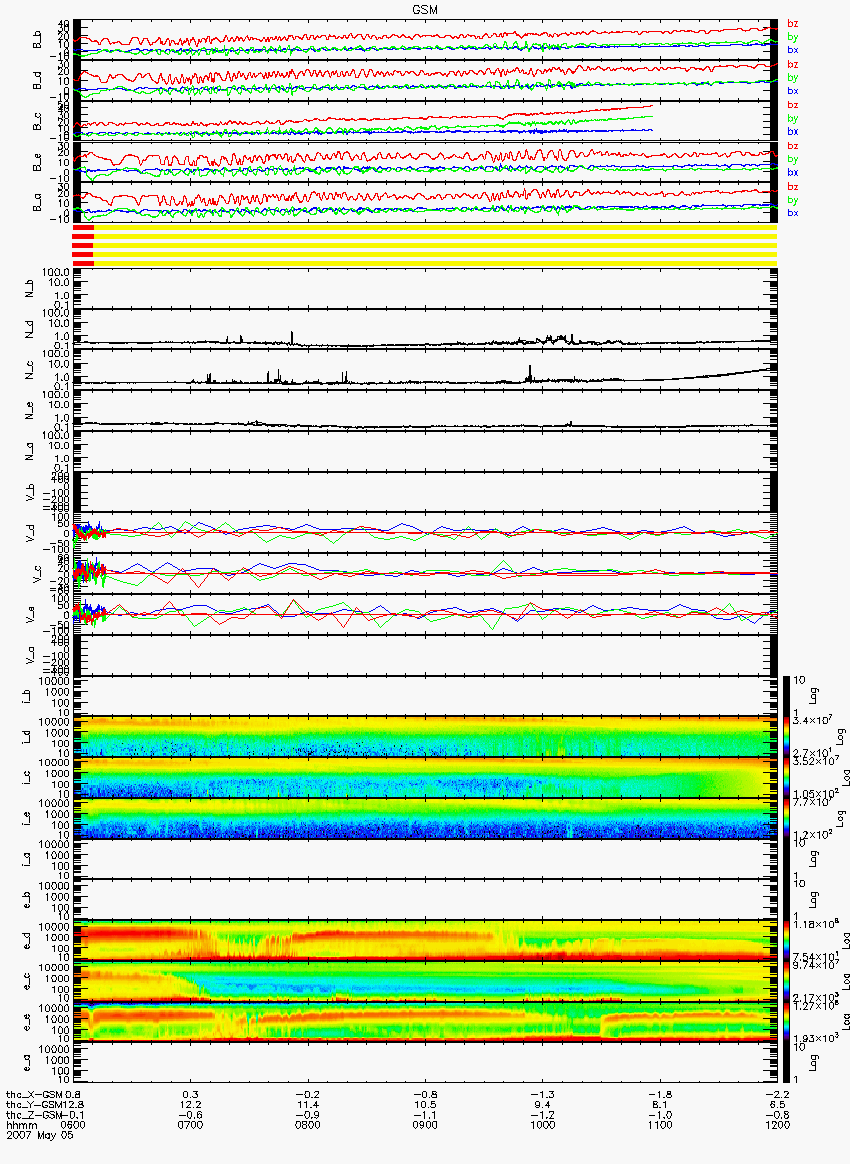Click the 3.4×10^7 color bar maximum value
This screenshot has width=850, height=1164.
tap(812, 721)
